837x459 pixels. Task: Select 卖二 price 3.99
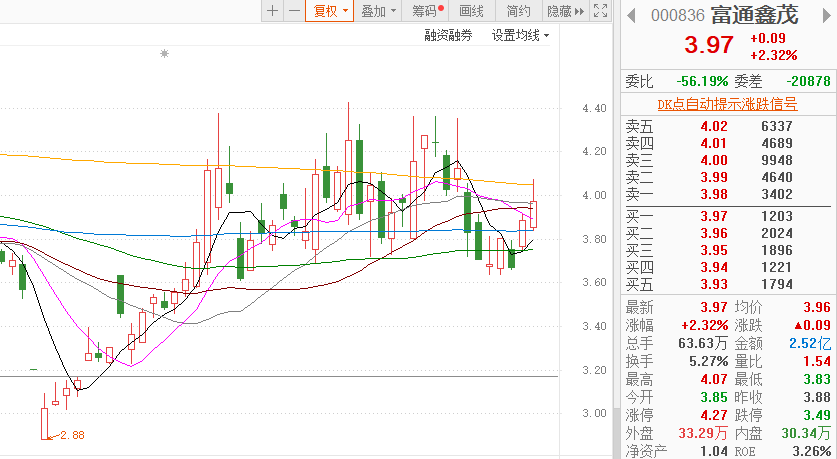[x=714, y=178]
